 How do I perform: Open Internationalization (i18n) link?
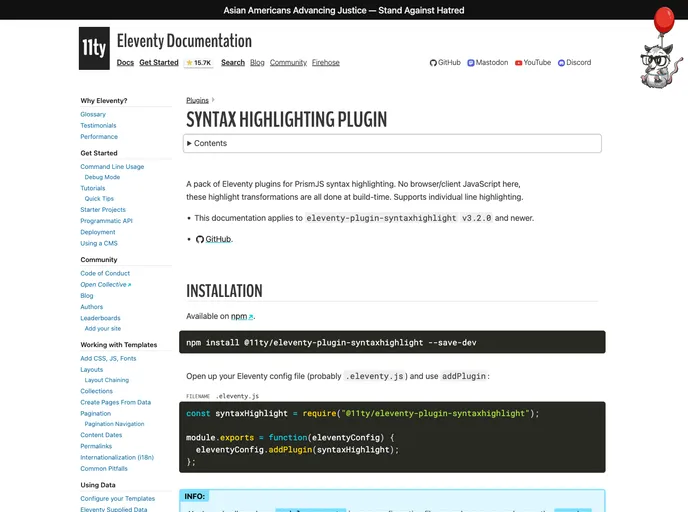tap(117, 458)
